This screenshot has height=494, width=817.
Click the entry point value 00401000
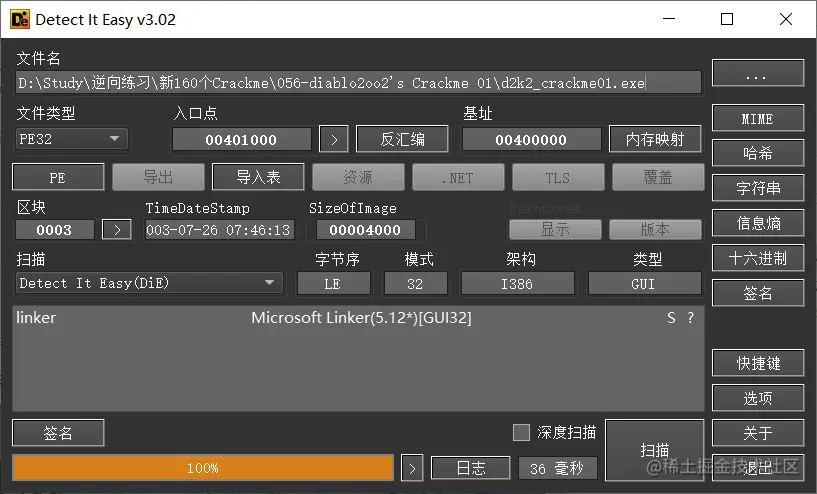click(x=241, y=140)
